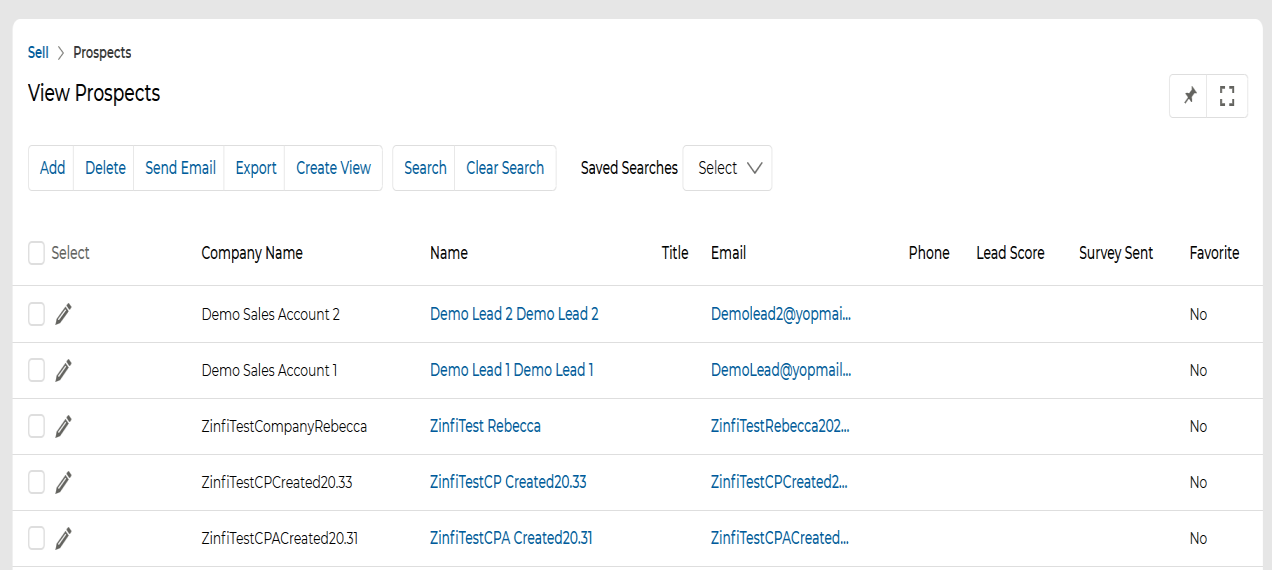Open the Search option

[x=425, y=168]
